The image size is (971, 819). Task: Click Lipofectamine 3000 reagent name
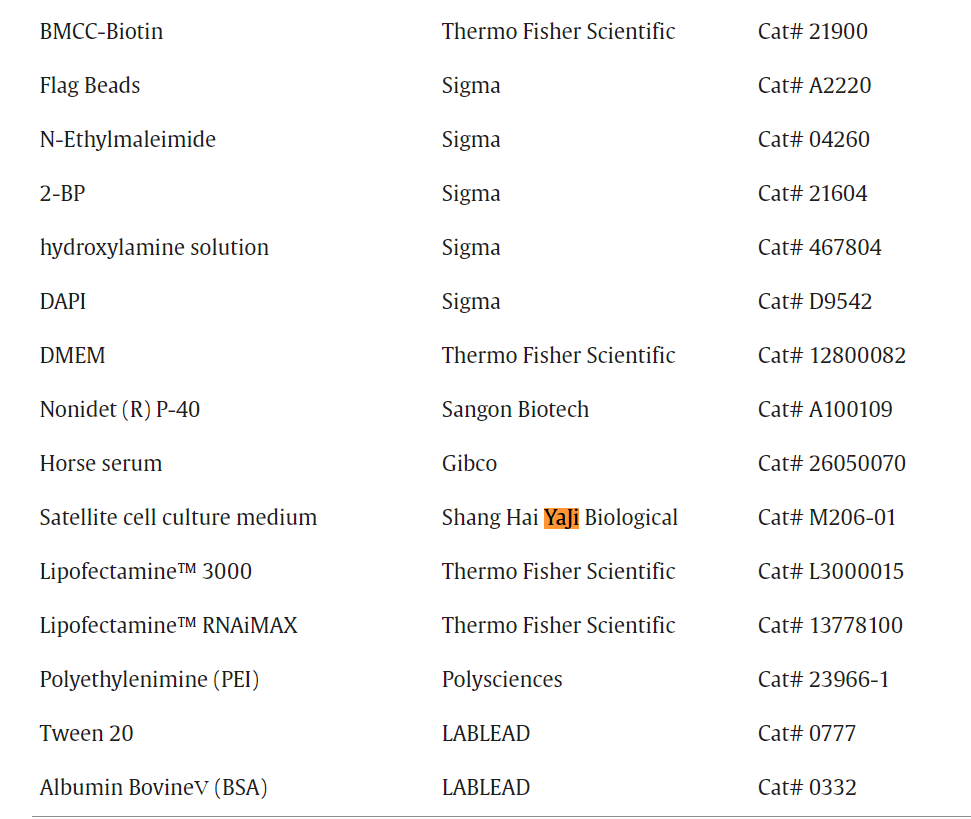click(146, 572)
